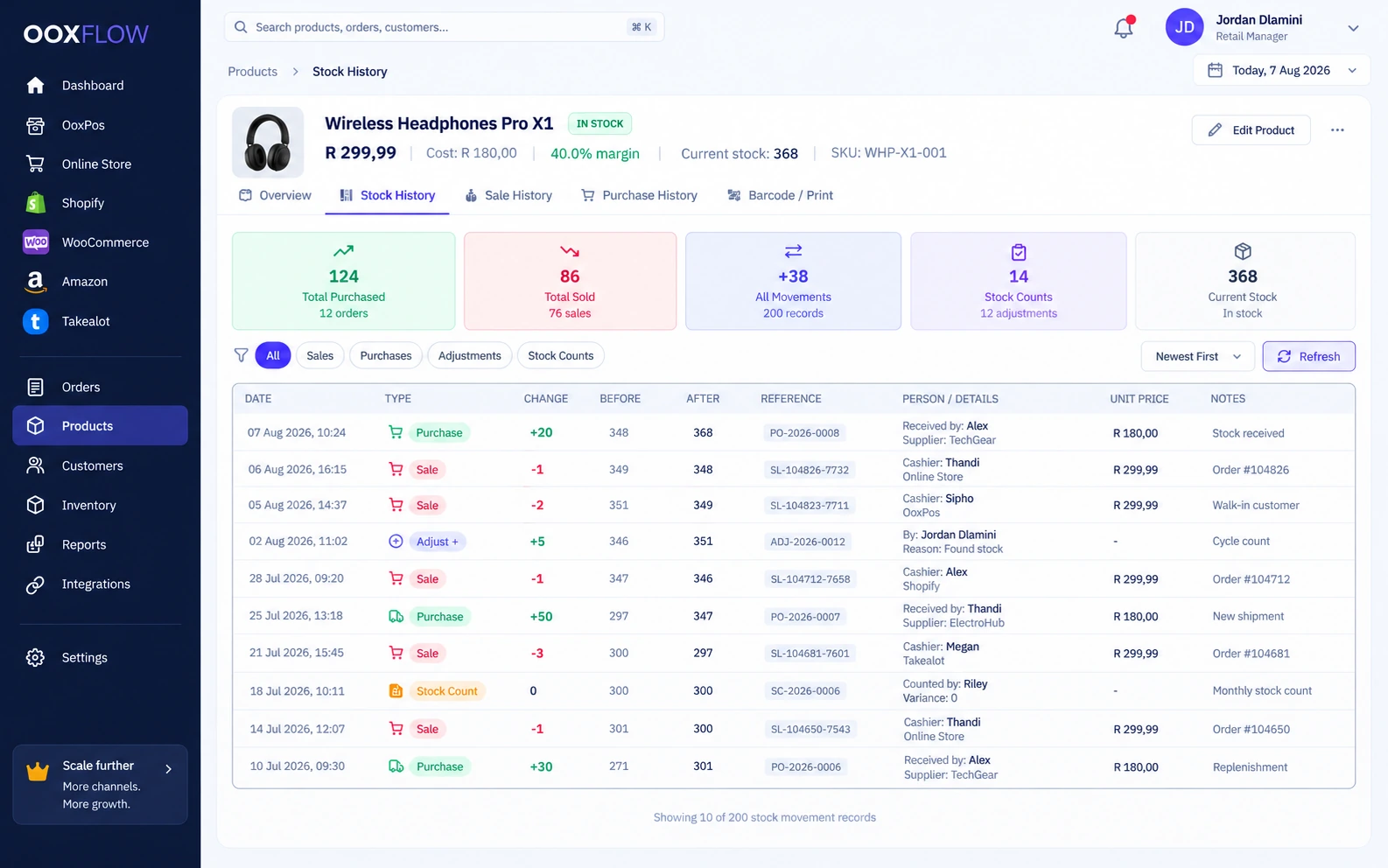
Task: Open Inventory box icon in sidebar
Action: pos(35,505)
